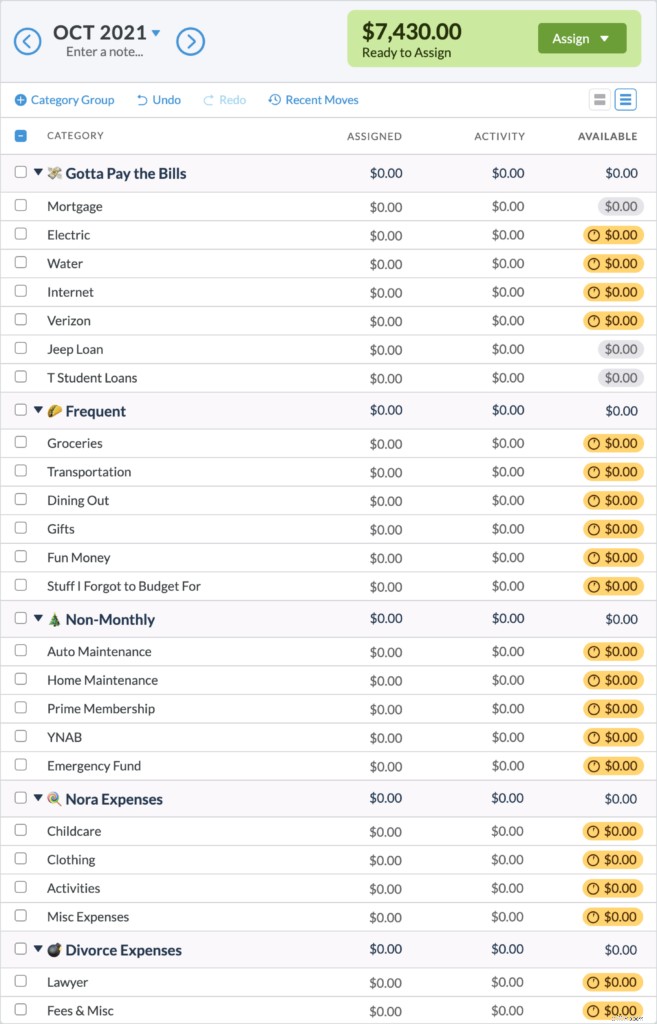Open Recent Moves history
The image size is (657, 1024).
coord(313,100)
